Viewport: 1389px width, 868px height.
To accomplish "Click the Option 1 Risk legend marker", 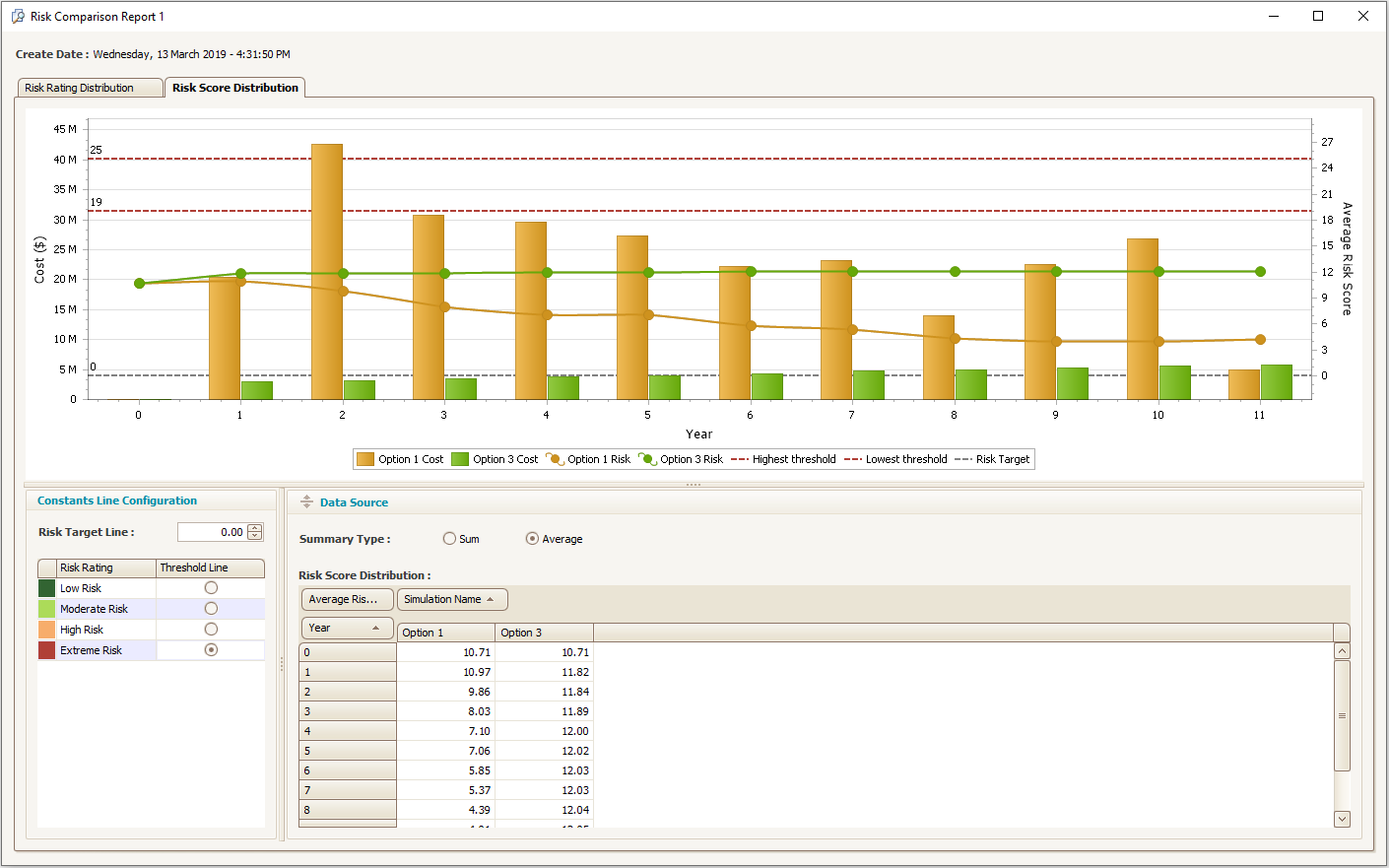I will point(555,459).
